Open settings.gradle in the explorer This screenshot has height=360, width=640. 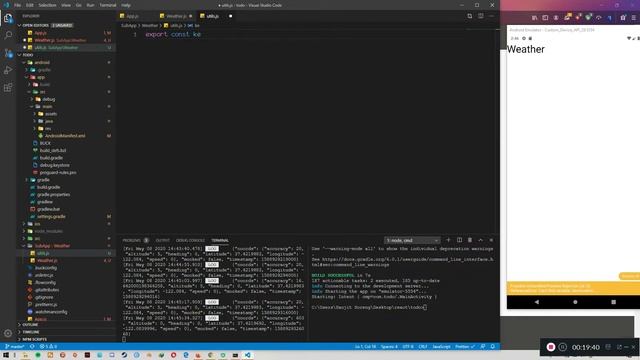click(x=51, y=217)
